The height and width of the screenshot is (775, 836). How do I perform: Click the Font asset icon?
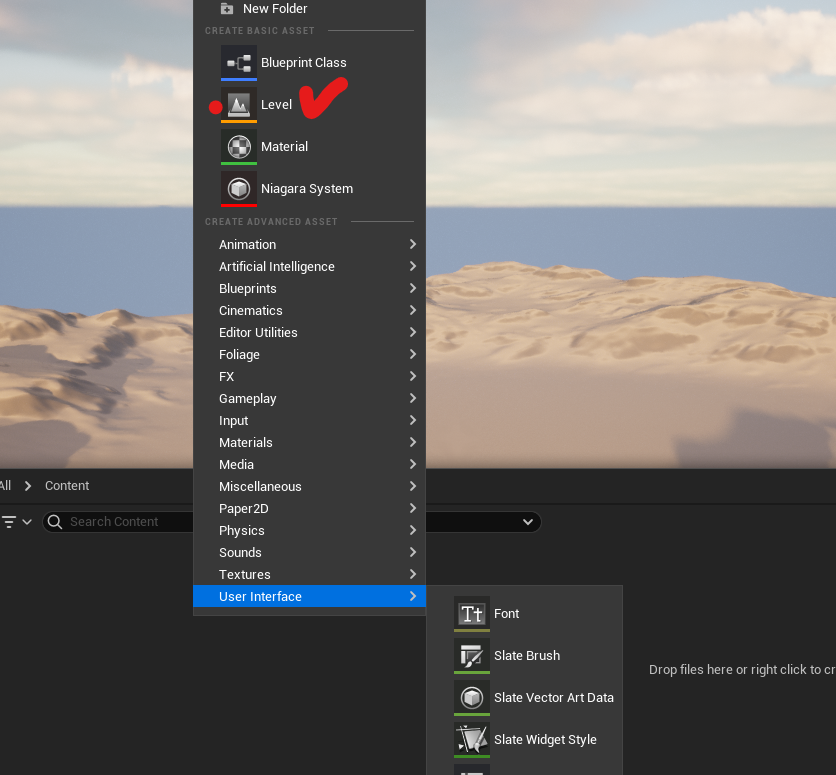(x=472, y=614)
